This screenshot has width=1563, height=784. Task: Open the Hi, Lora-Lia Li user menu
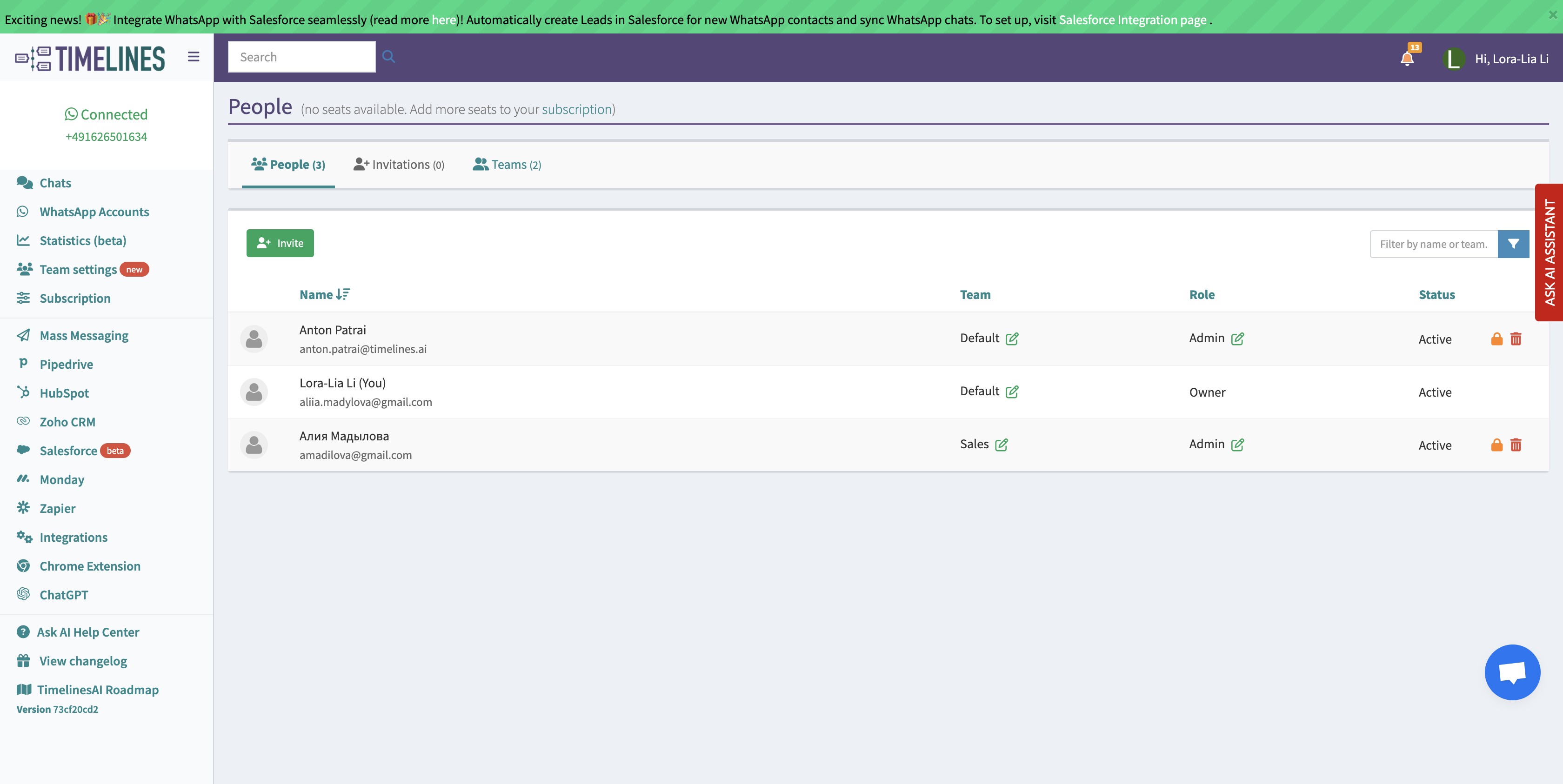coord(1511,59)
